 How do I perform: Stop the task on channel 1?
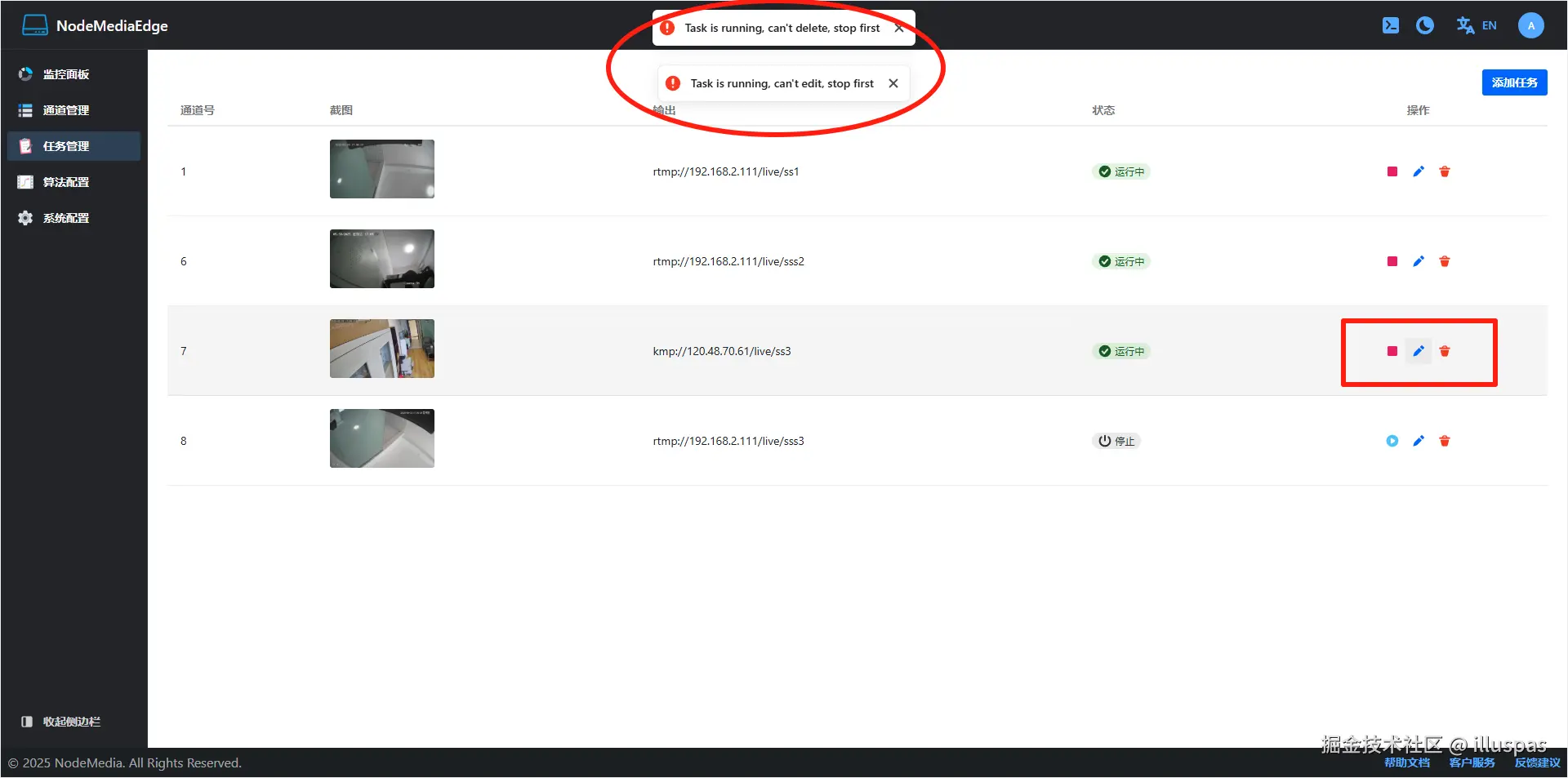(1392, 171)
